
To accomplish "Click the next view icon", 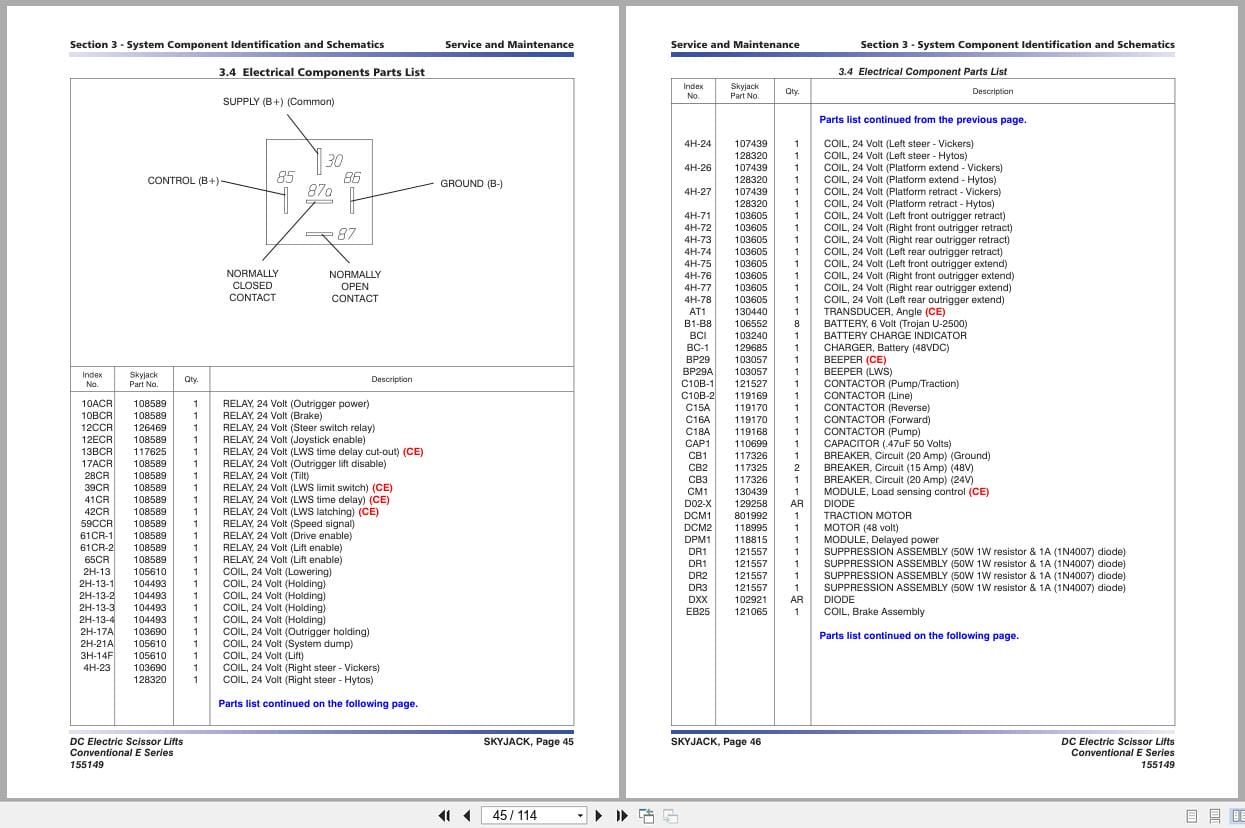I will tap(671, 815).
